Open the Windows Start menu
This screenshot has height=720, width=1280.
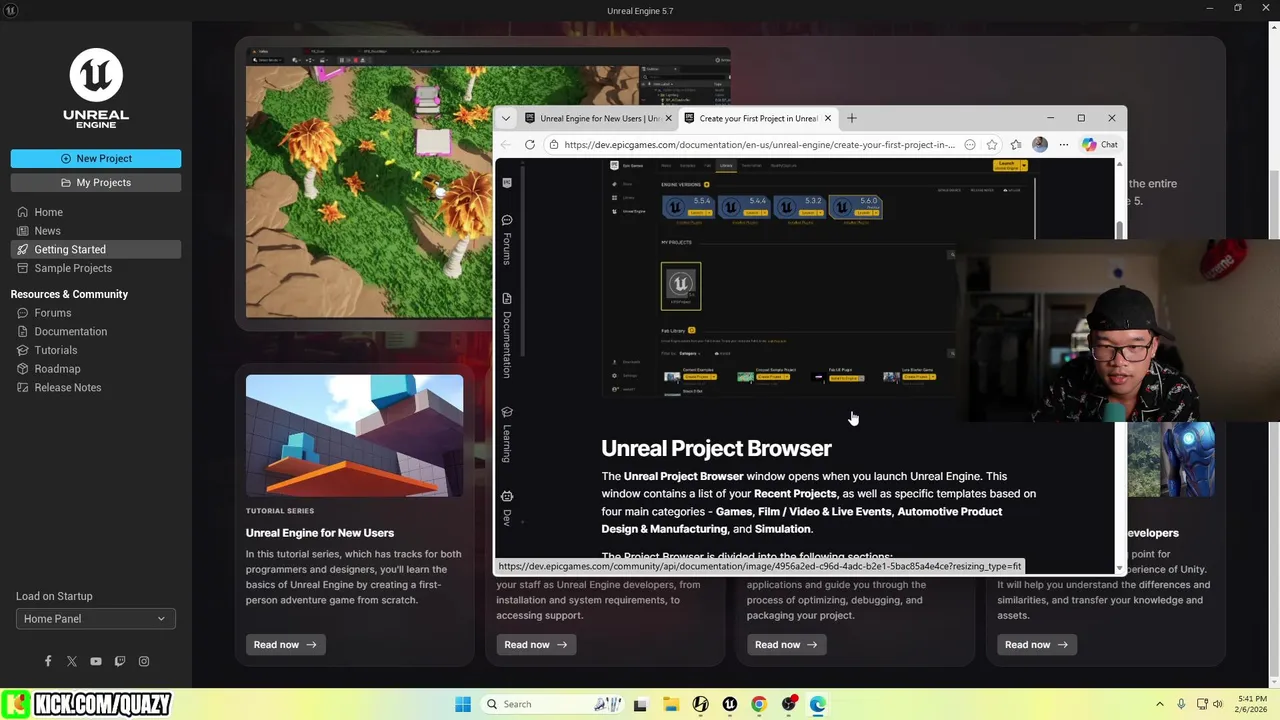click(463, 704)
